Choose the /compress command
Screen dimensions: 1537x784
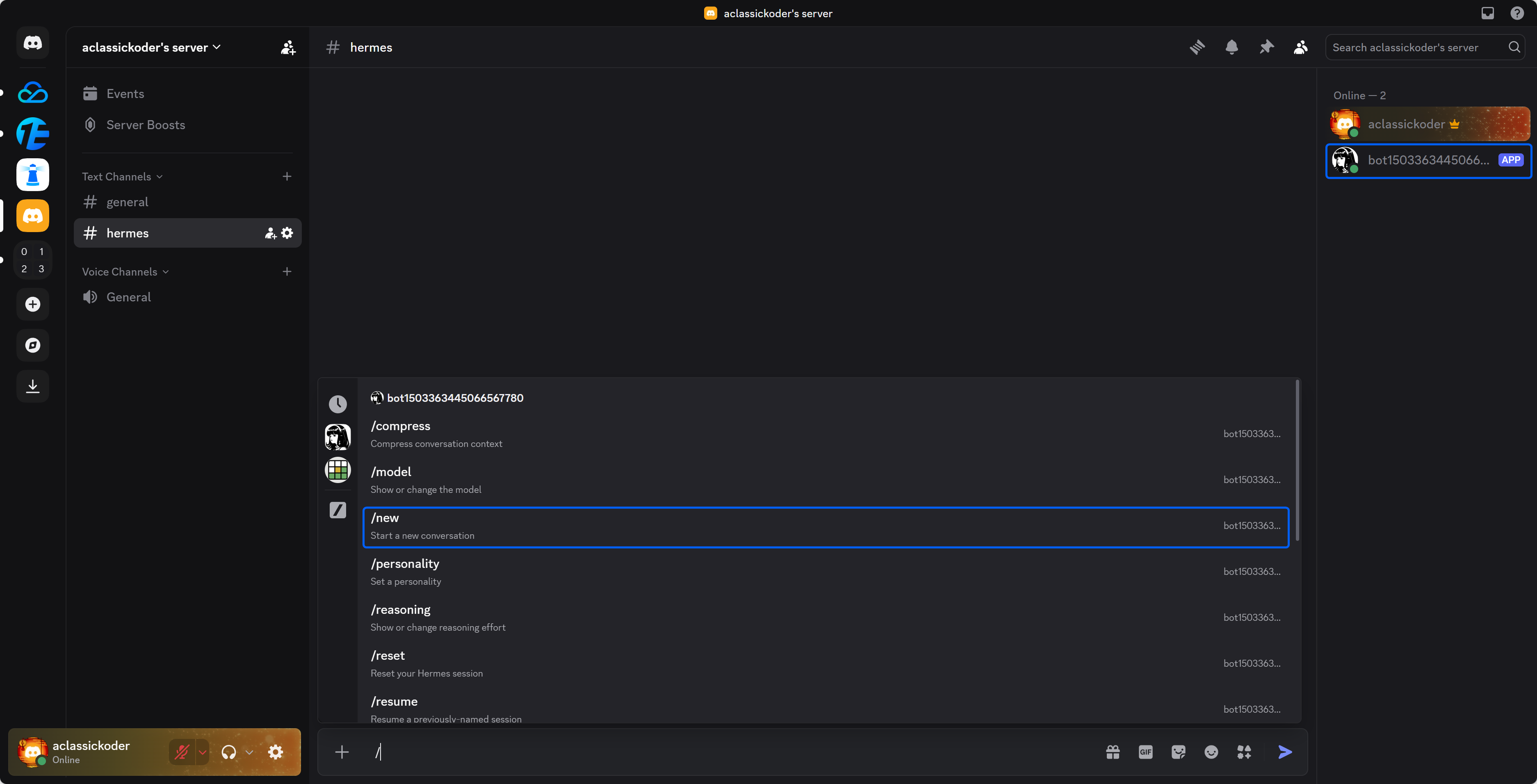(826, 434)
